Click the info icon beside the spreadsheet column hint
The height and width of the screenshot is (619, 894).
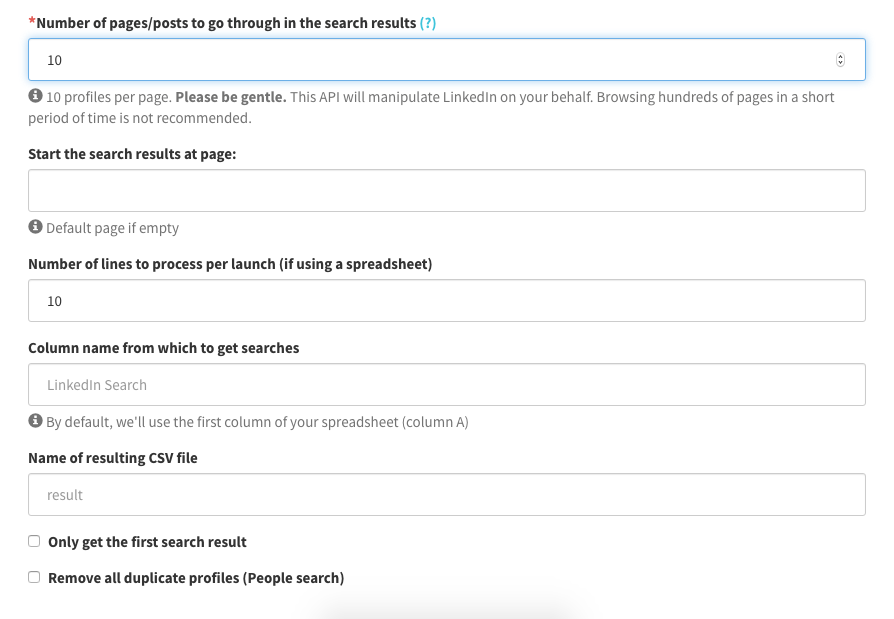pos(35,421)
